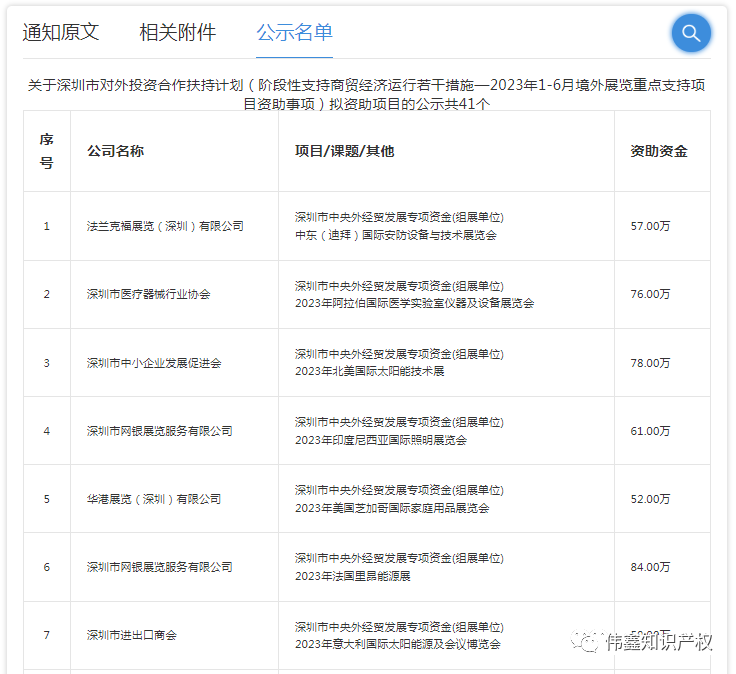Click the 84.00万 funding amount
Viewport: 736px width, 674px height.
[x=650, y=567]
